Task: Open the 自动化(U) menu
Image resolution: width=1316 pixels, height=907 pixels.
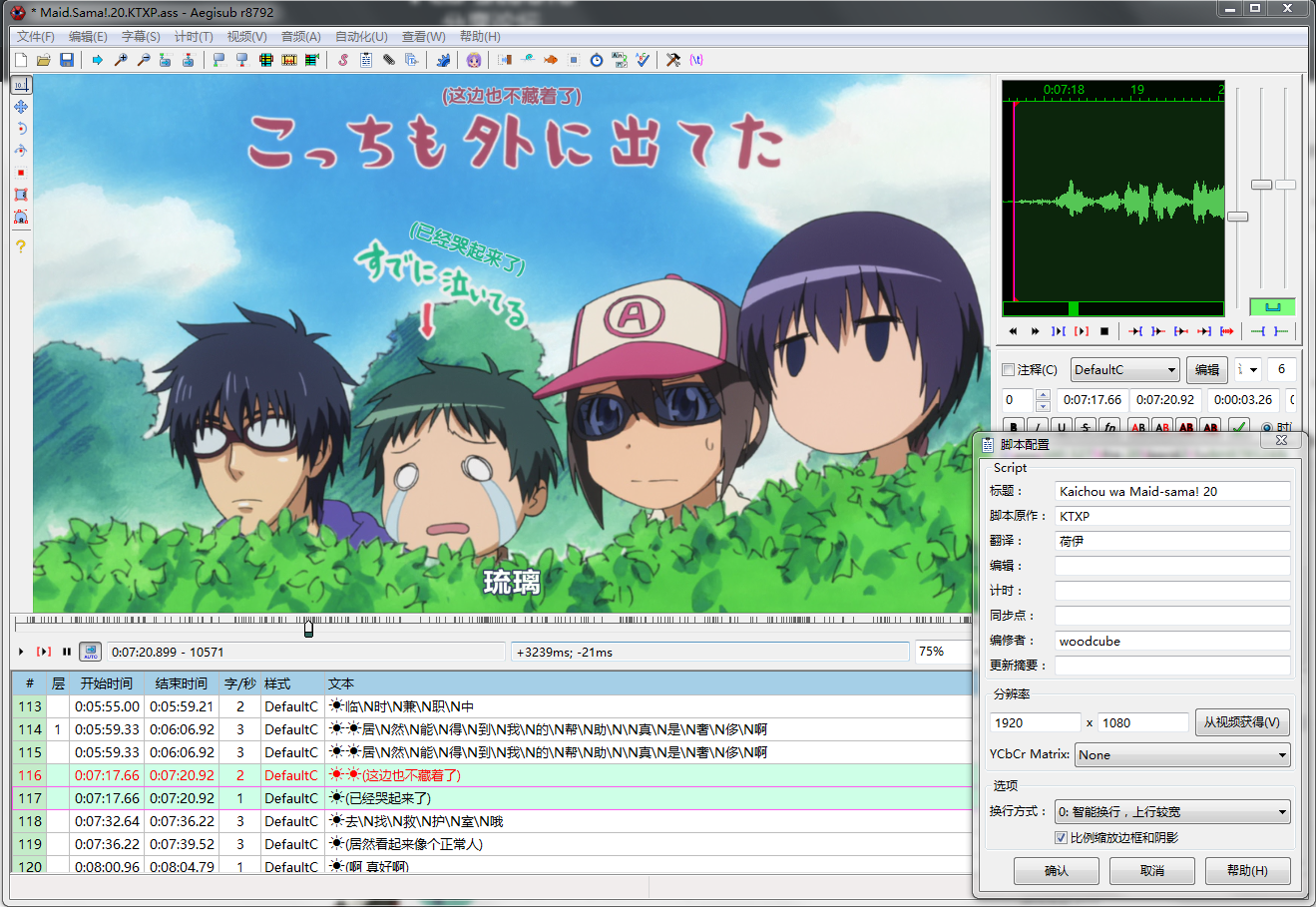Action: tap(361, 37)
